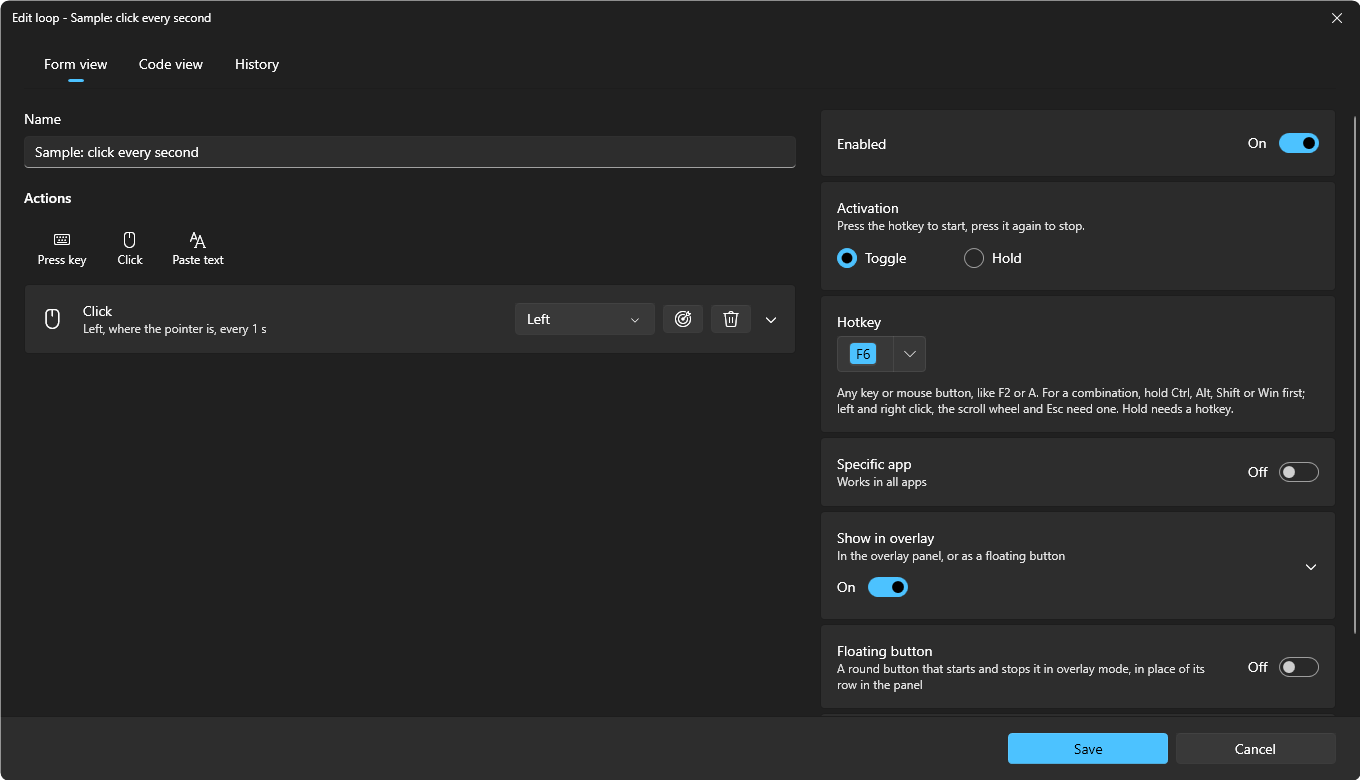Save the loop changes
This screenshot has width=1360, height=780.
coord(1088,749)
